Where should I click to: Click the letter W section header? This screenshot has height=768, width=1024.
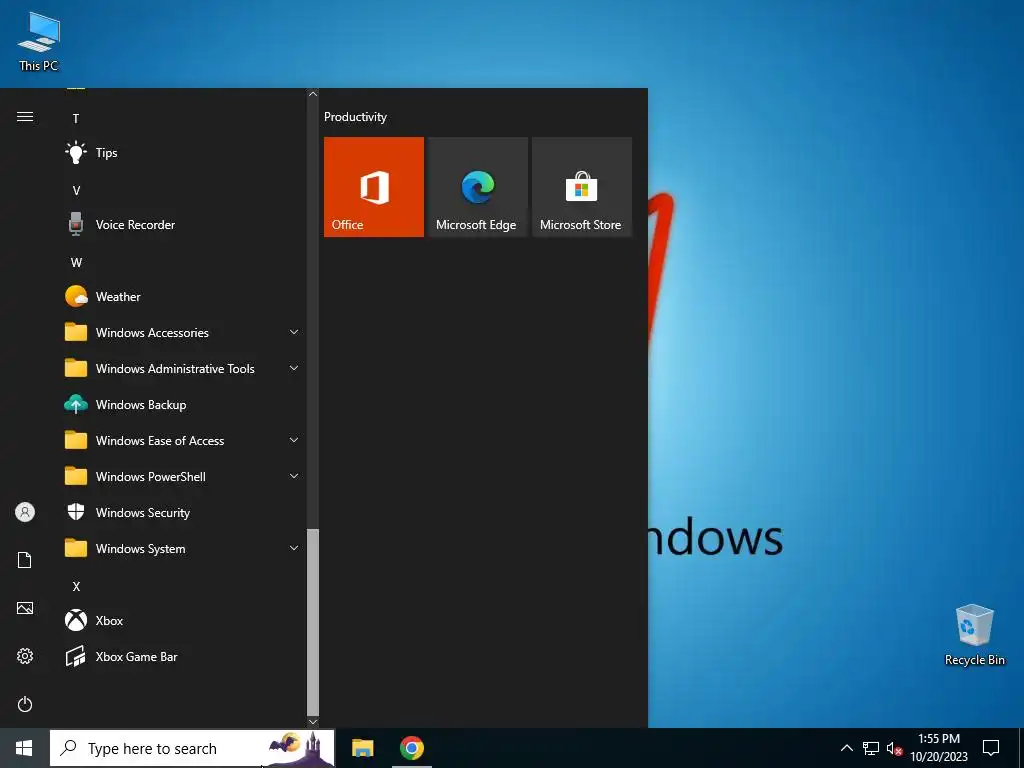point(76,263)
